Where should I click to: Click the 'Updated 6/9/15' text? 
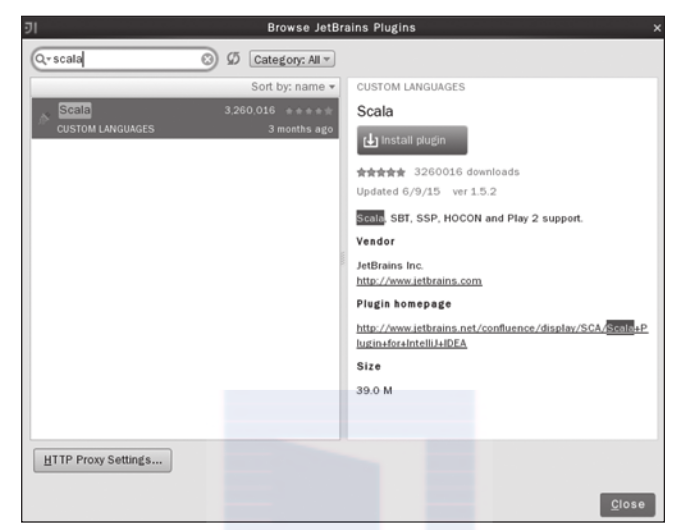398,191
